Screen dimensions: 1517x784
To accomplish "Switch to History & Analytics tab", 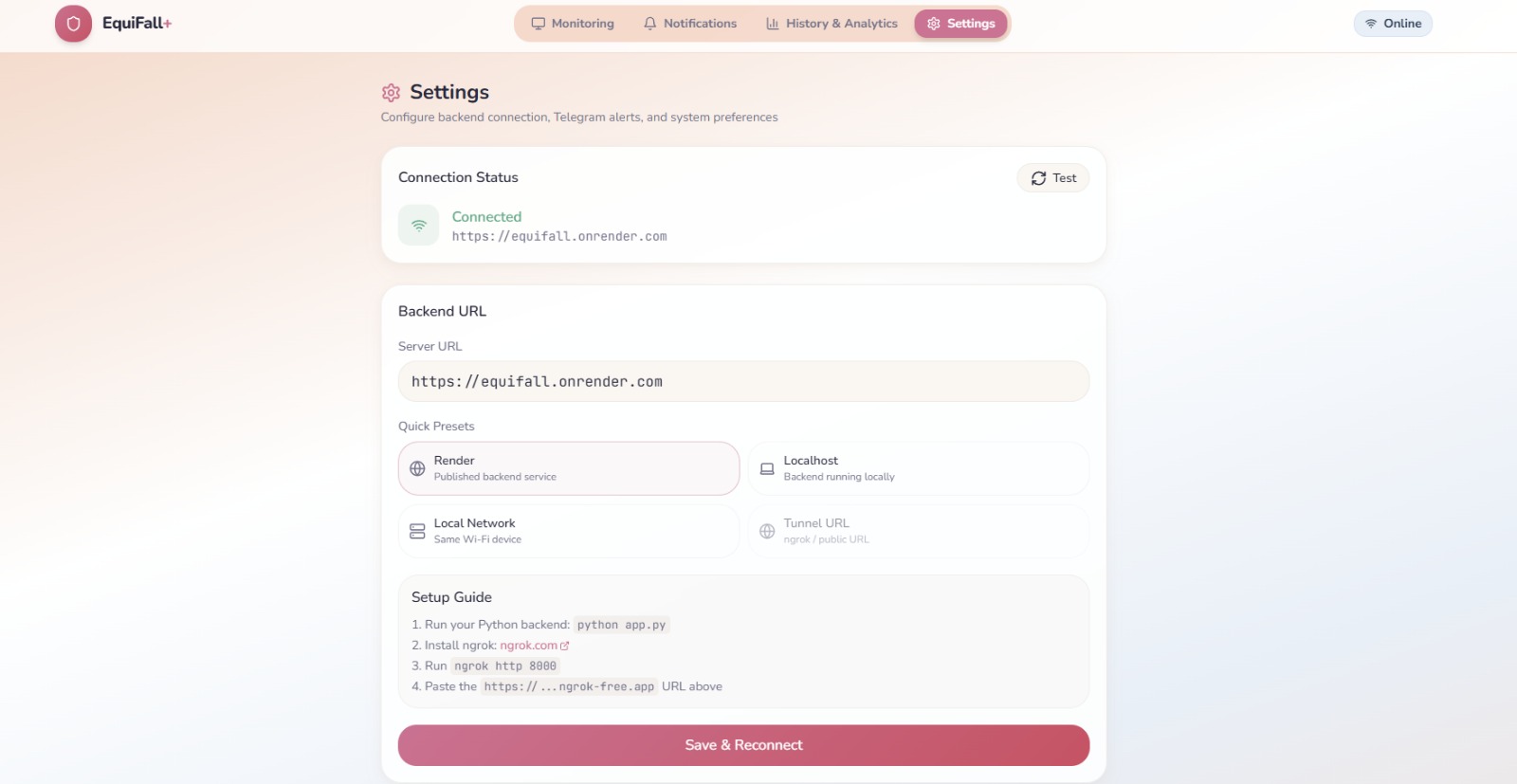I will tap(832, 24).
